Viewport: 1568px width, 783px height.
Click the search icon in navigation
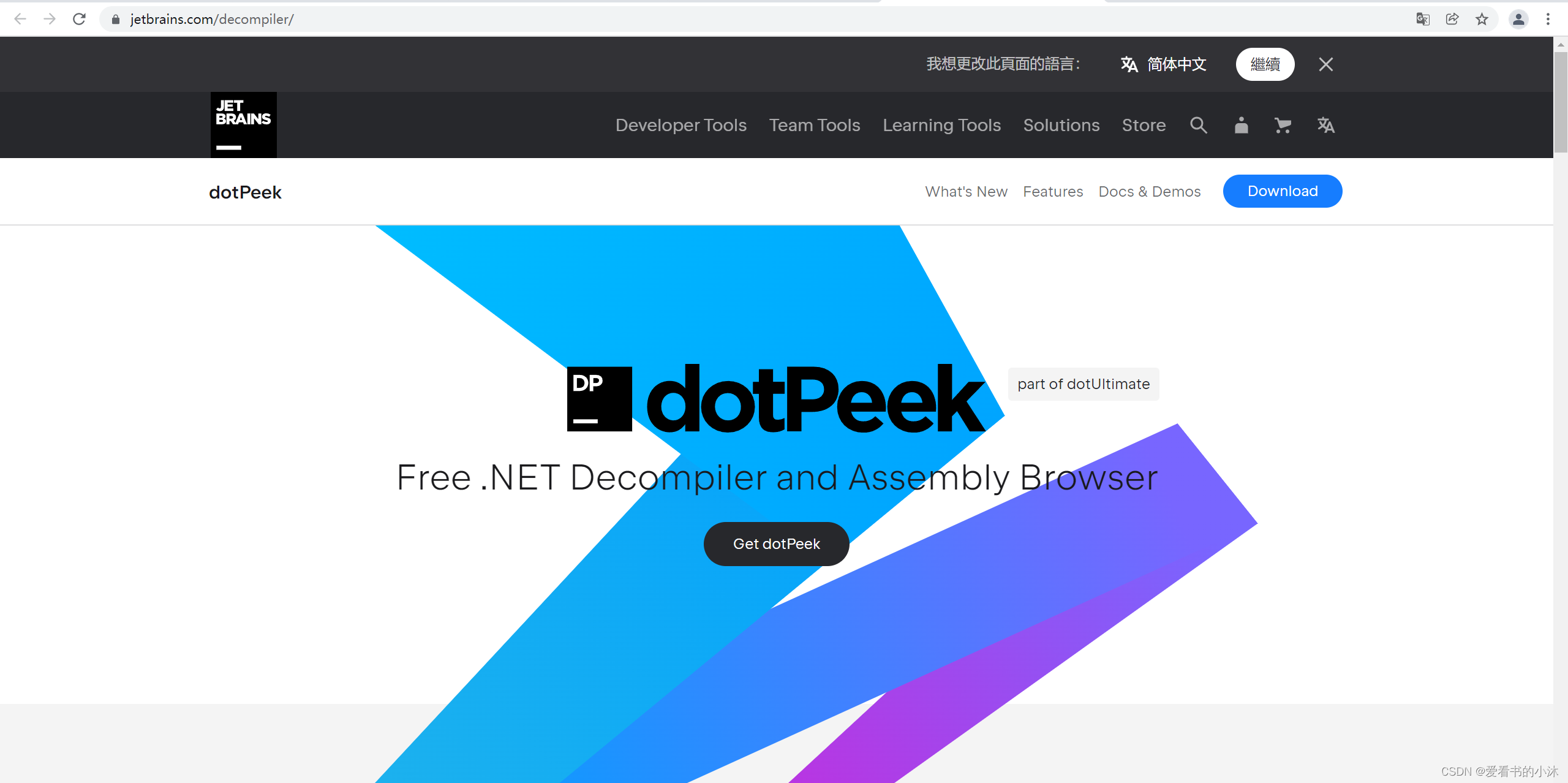(x=1201, y=125)
